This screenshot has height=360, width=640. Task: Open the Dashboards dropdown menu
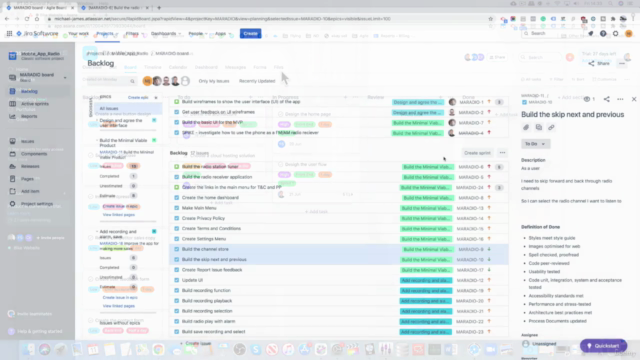click(x=166, y=33)
